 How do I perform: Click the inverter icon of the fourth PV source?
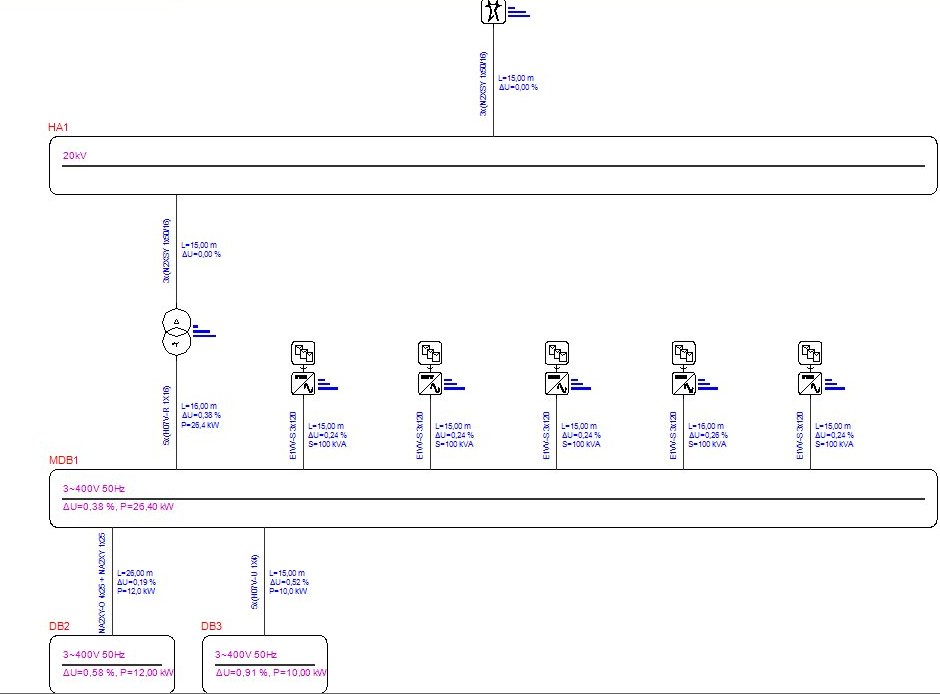pyautogui.click(x=684, y=383)
